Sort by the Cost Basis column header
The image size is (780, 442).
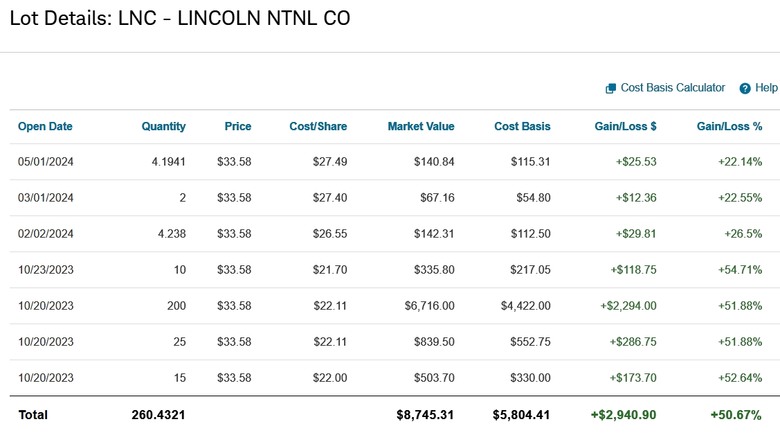tap(522, 126)
